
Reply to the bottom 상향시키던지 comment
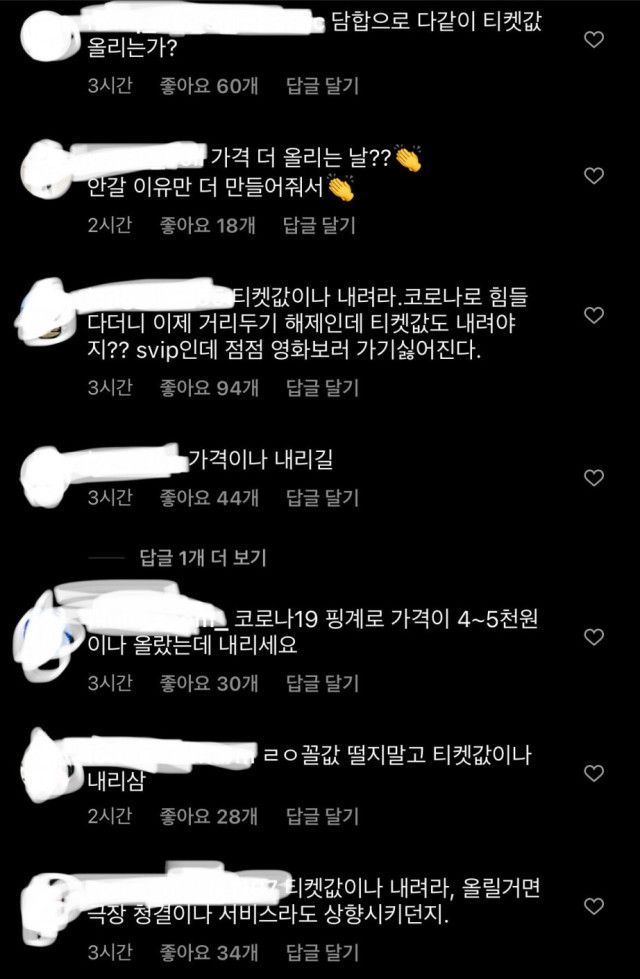[x=323, y=952]
